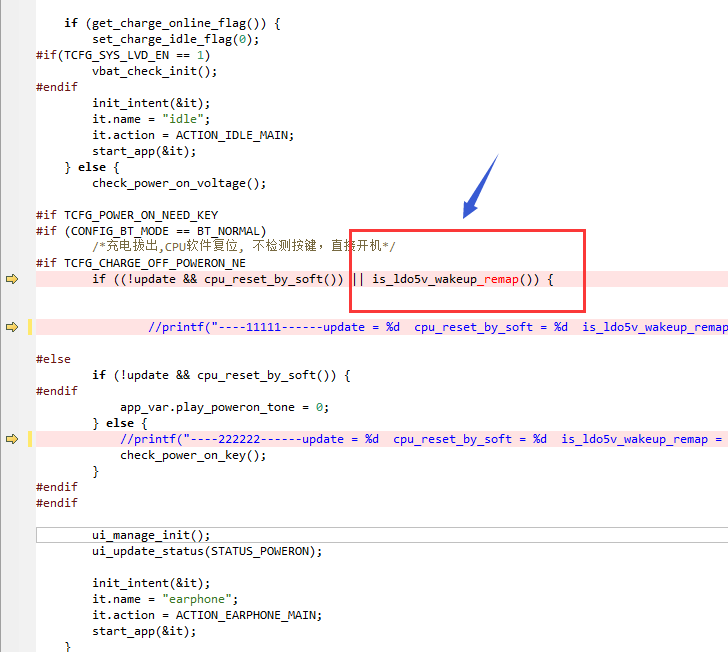Click the #if(TCFG_SYS_LVD_EN == 1) directive
Viewport: 728px width, 652px height.
[123, 55]
